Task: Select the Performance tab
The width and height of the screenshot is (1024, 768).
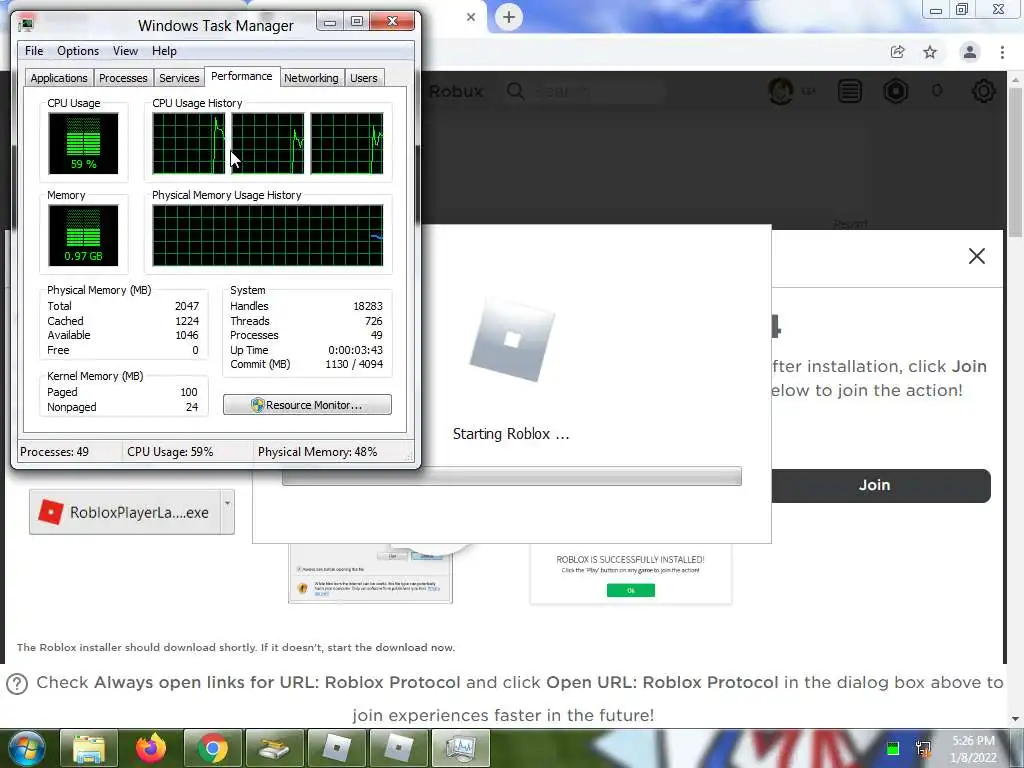Action: [x=242, y=76]
